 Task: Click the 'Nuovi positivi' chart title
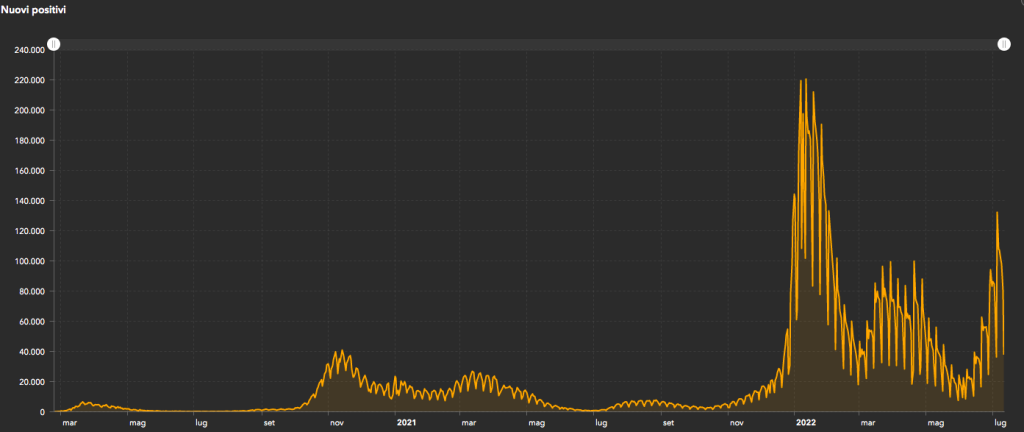click(34, 9)
